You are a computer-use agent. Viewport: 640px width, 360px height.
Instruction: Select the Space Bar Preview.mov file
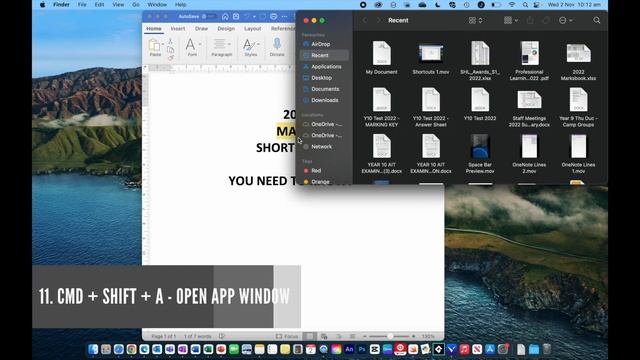(480, 154)
